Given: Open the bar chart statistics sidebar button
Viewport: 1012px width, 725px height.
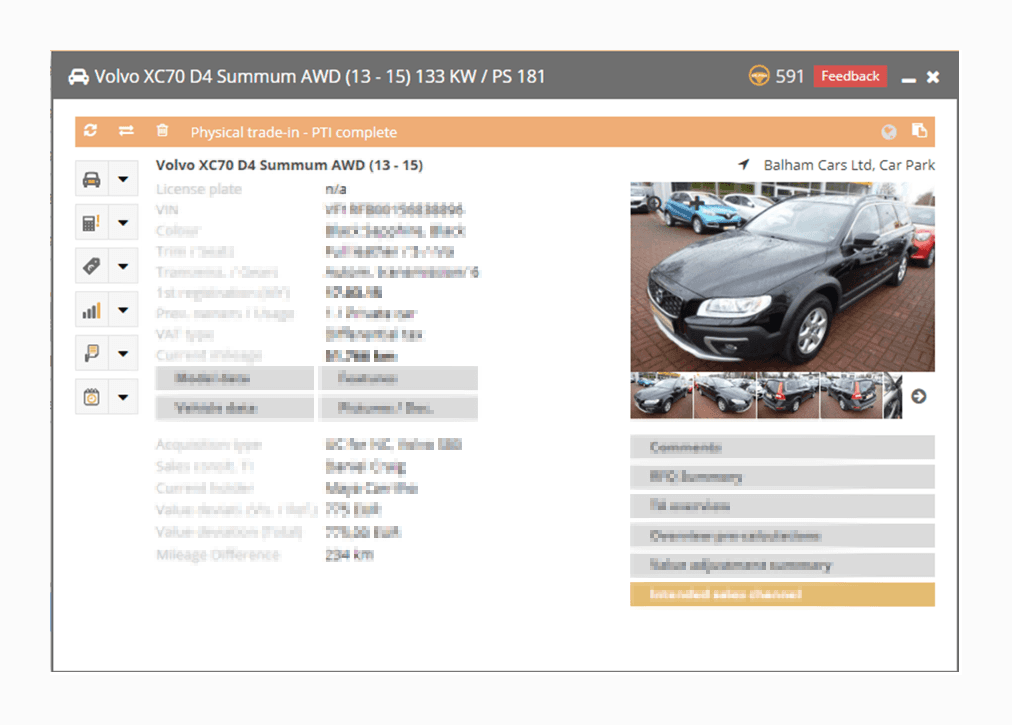Looking at the screenshot, I should [x=92, y=310].
